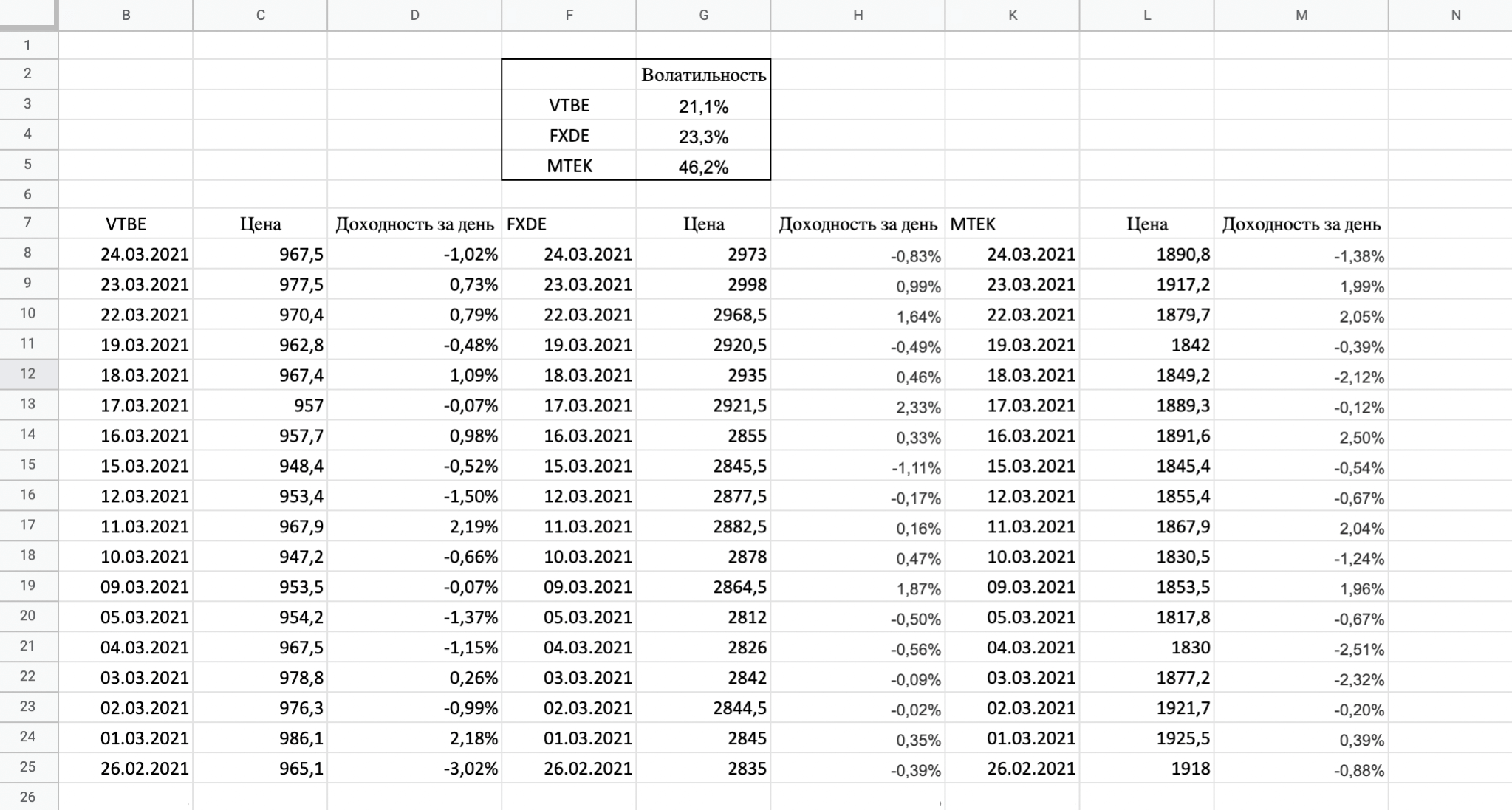
Task: Click 'Цена' header in column L
Action: pyautogui.click(x=1146, y=224)
